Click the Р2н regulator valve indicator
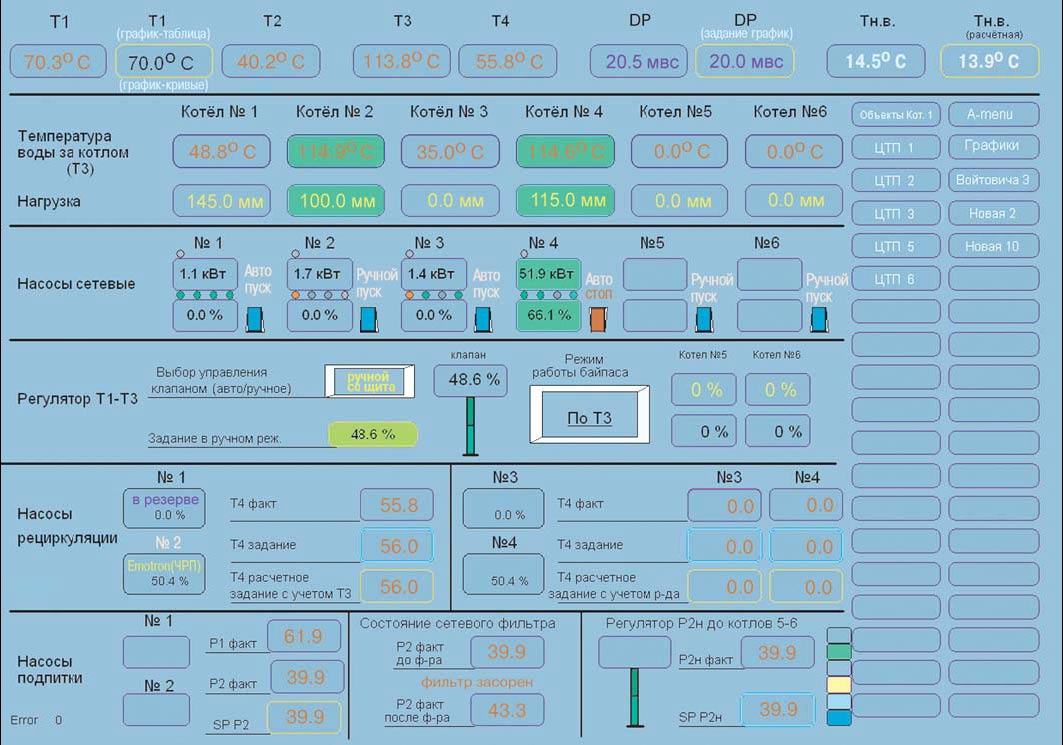1063x745 pixels. click(633, 697)
